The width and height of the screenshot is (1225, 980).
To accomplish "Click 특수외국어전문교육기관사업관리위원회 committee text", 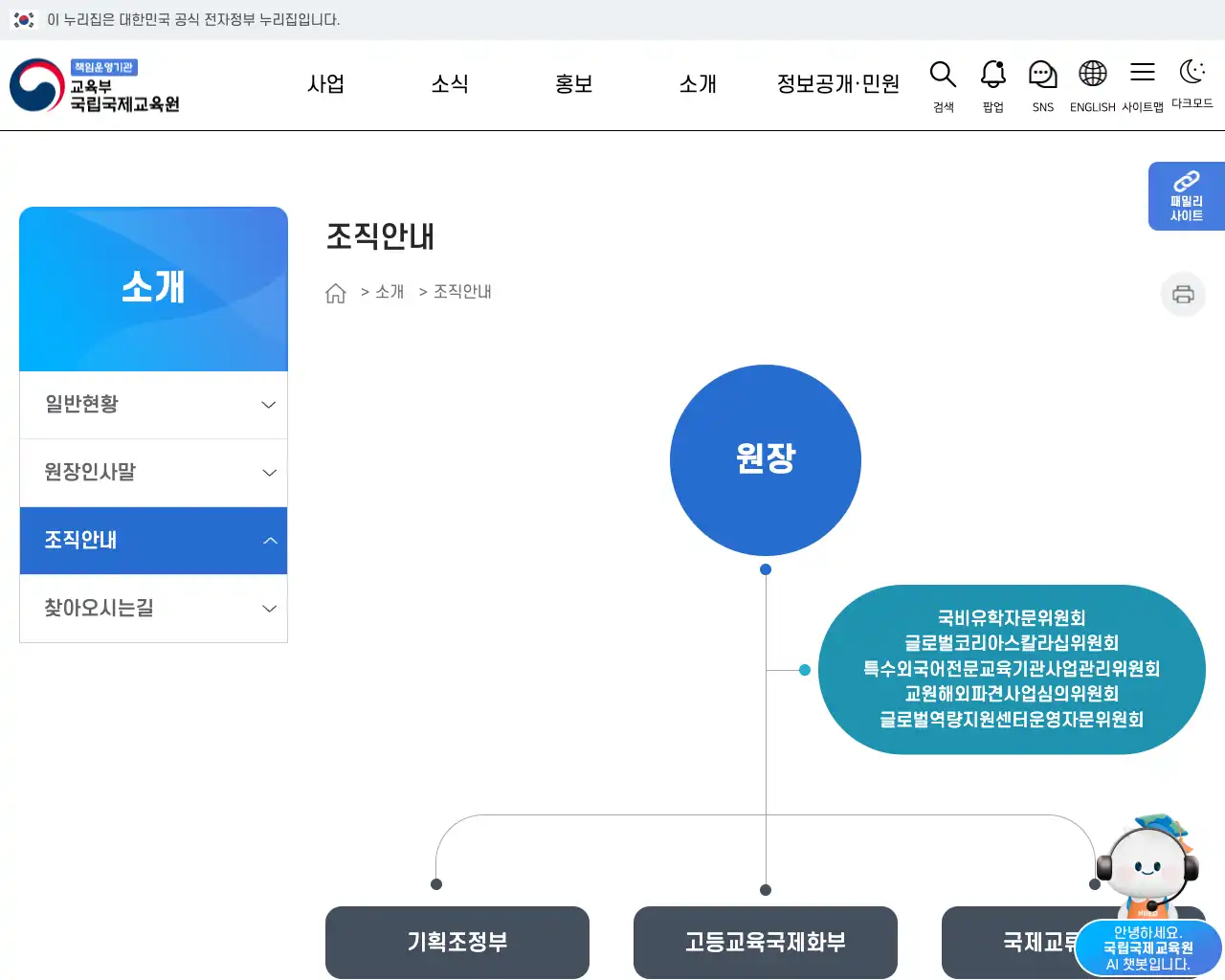I will click(1012, 669).
